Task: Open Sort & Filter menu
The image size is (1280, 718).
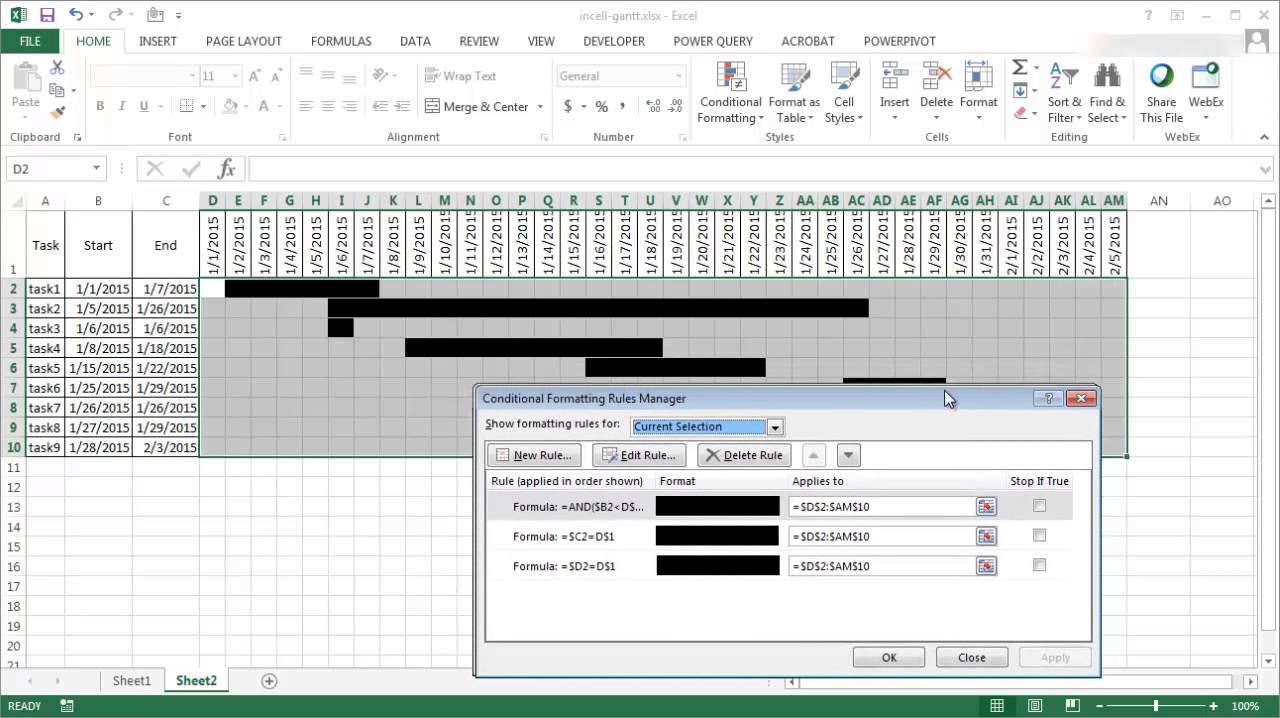Action: [1064, 93]
